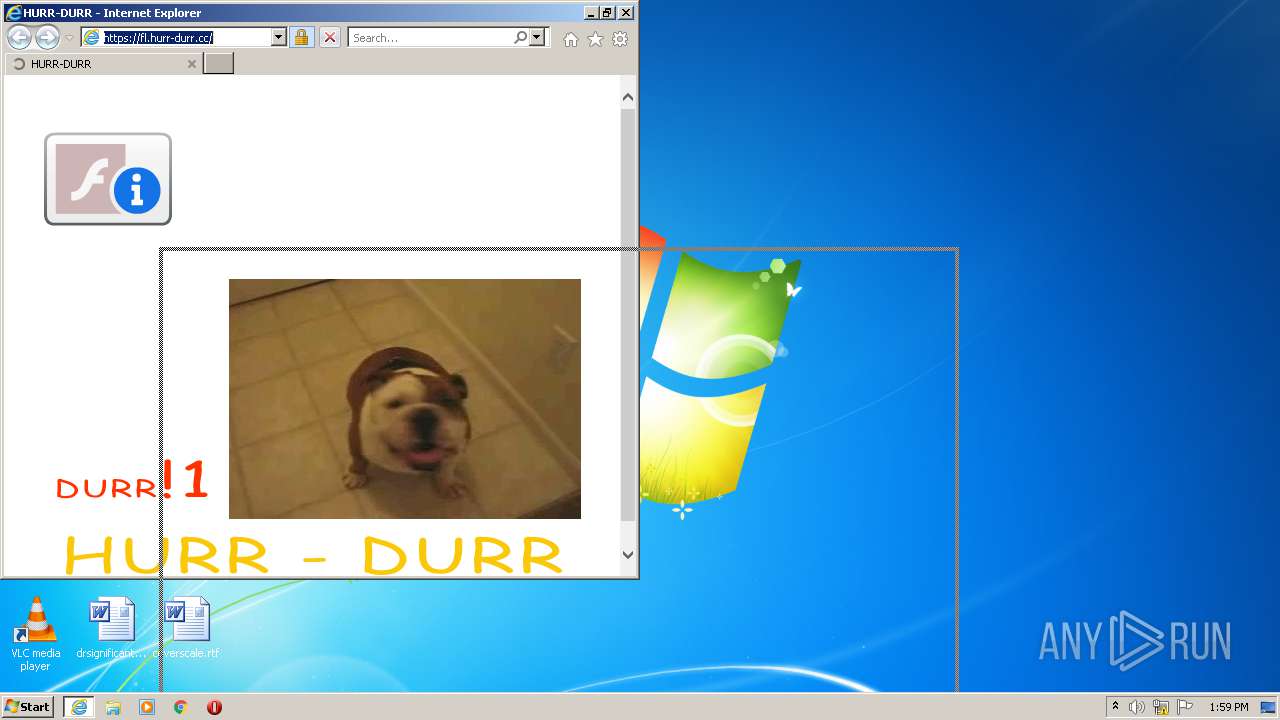The height and width of the screenshot is (720, 1280).
Task: Click the bulldog image on the page
Action: coord(405,399)
